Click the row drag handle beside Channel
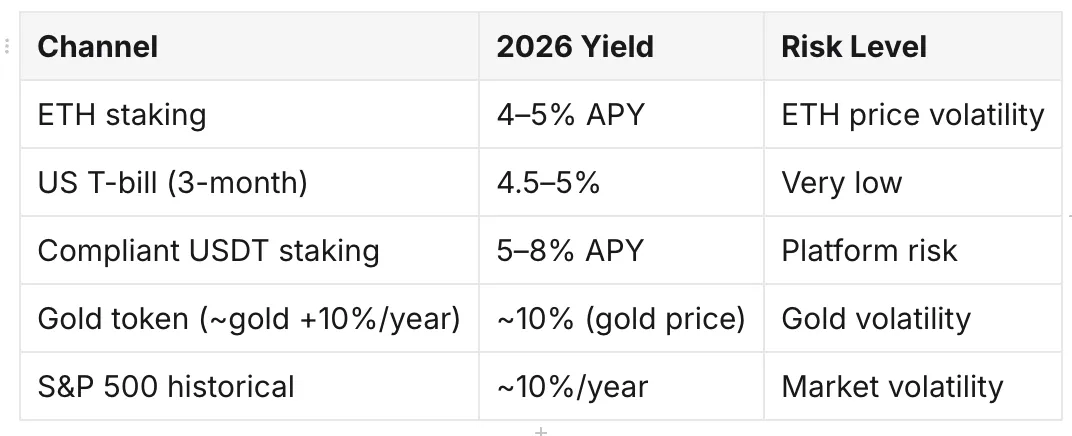This screenshot has height=436, width=1072. pos(7,46)
